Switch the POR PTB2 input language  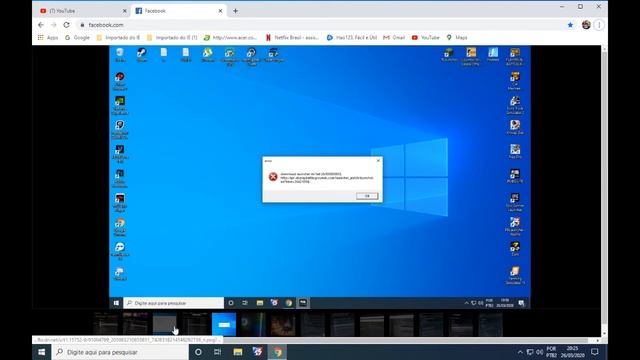(551, 352)
